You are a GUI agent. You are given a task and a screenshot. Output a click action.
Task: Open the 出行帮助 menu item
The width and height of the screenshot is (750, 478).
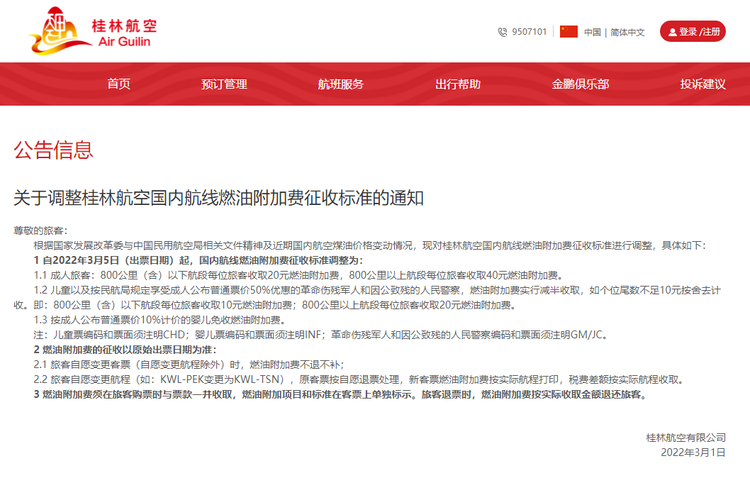click(458, 84)
